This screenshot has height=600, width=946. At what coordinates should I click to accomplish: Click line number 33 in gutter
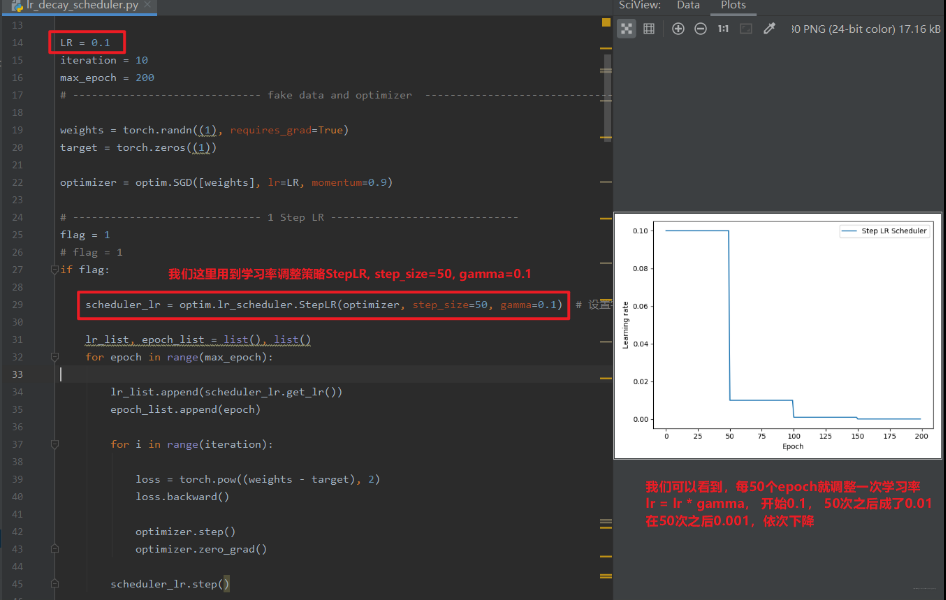coord(17,374)
